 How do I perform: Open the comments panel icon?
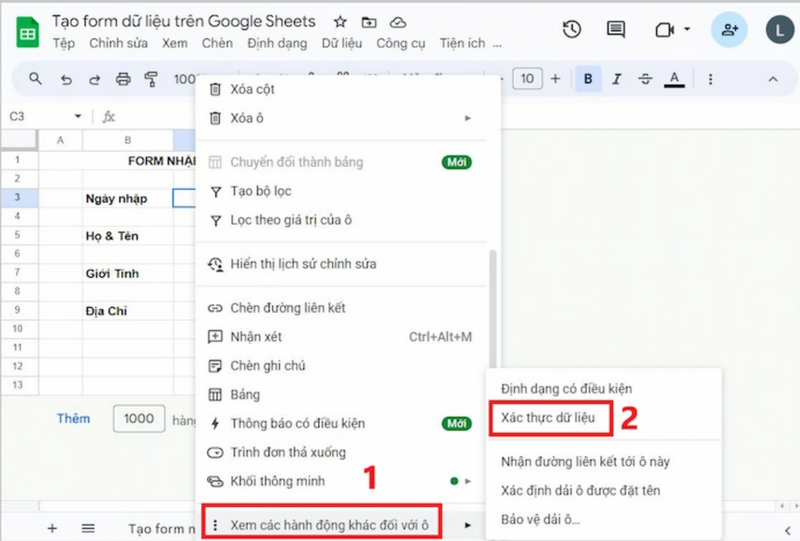click(616, 29)
